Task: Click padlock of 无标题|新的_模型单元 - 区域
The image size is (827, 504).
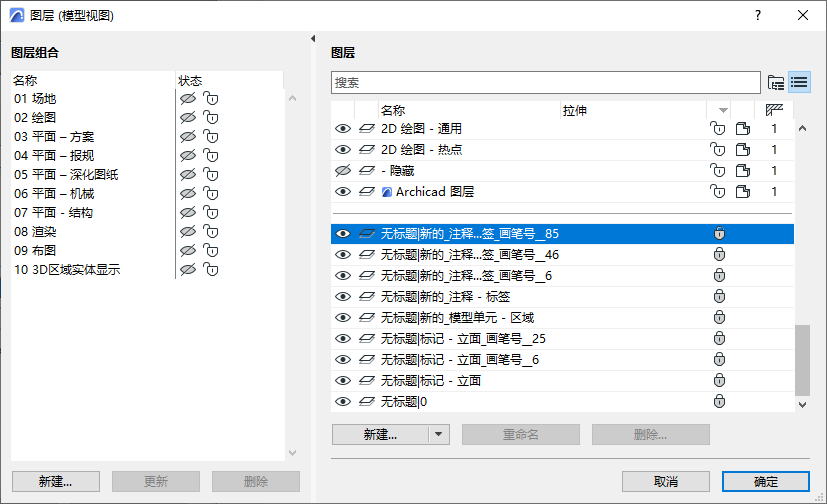Action: coord(719,318)
